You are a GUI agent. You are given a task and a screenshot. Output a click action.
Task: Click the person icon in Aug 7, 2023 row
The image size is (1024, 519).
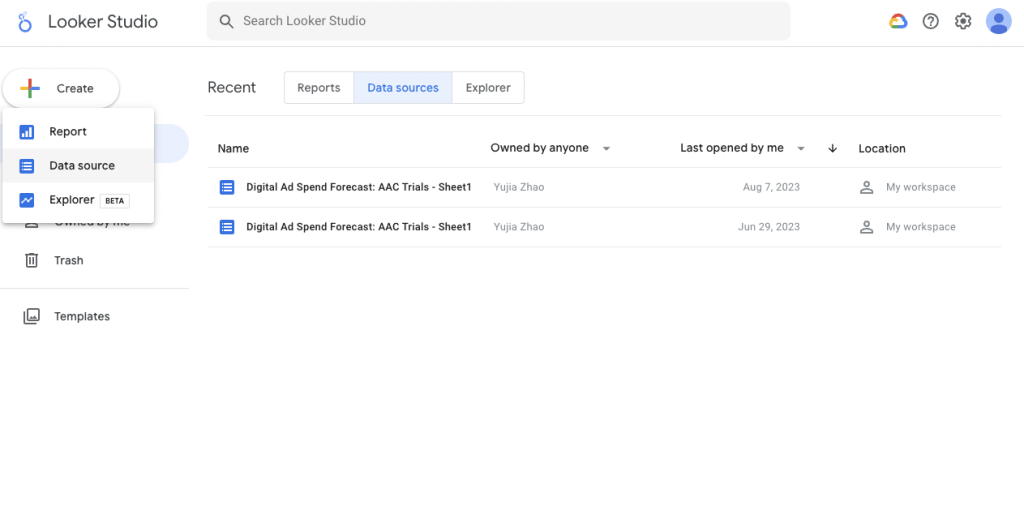(867, 187)
